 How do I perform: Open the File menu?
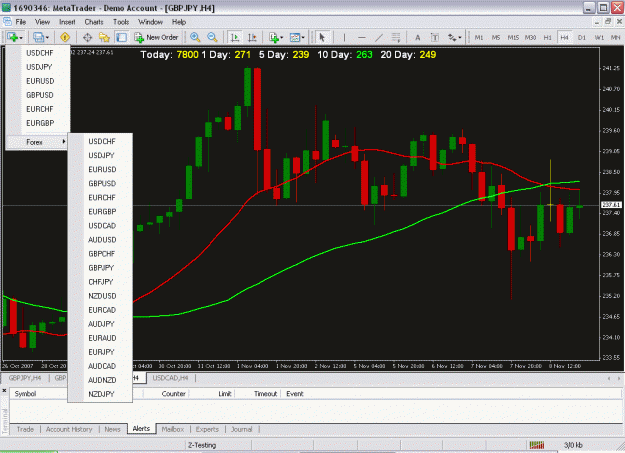coord(21,22)
